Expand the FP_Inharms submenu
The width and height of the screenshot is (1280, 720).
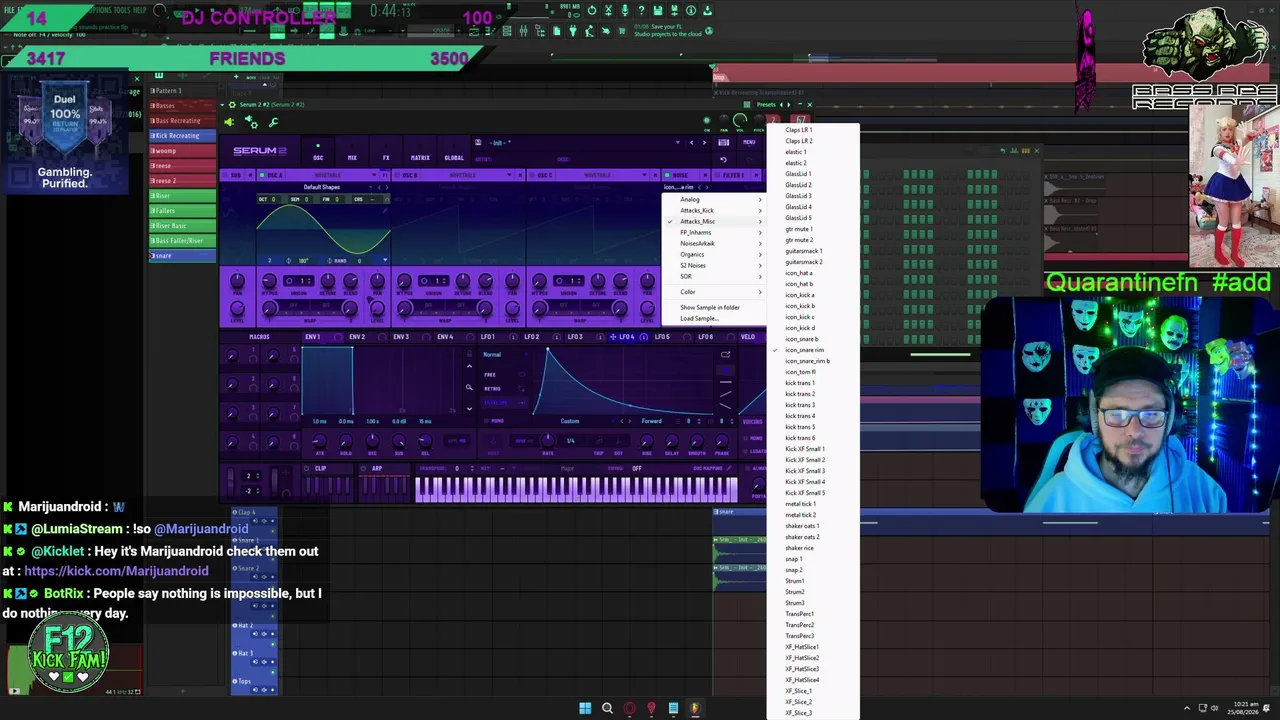[x=715, y=232]
